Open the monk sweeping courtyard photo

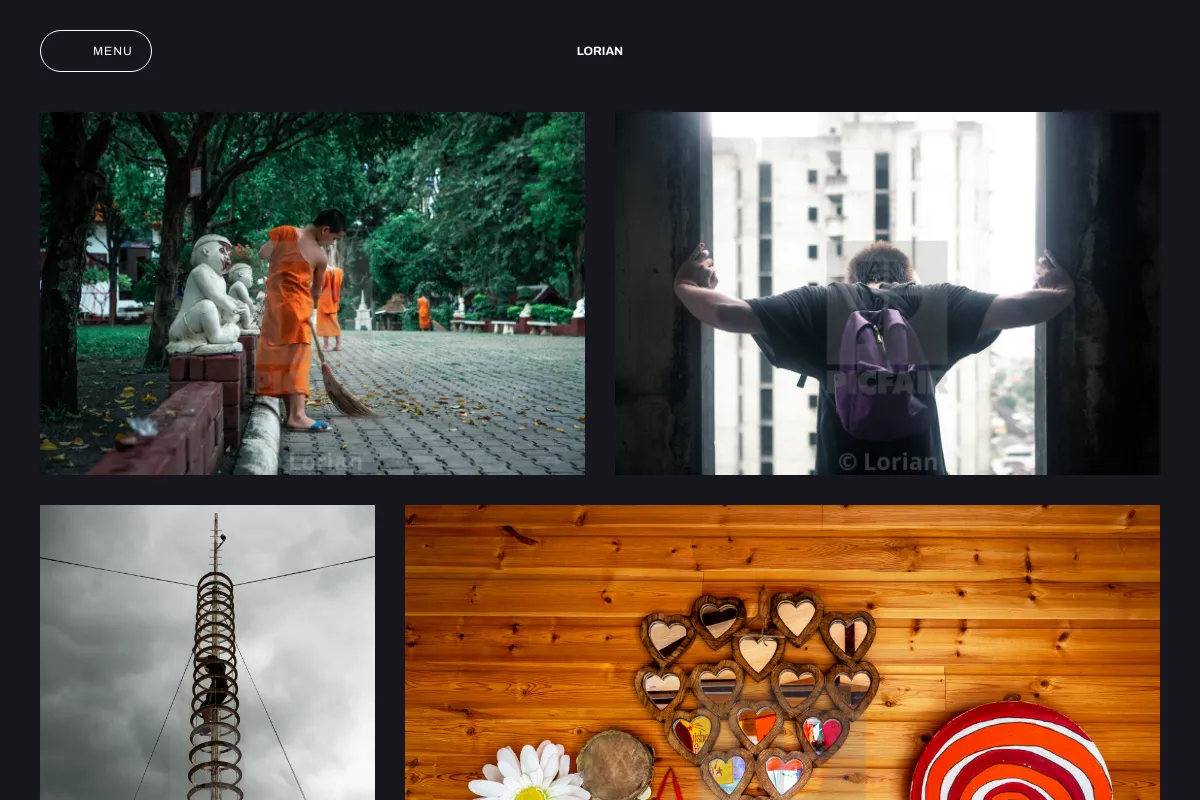click(312, 293)
